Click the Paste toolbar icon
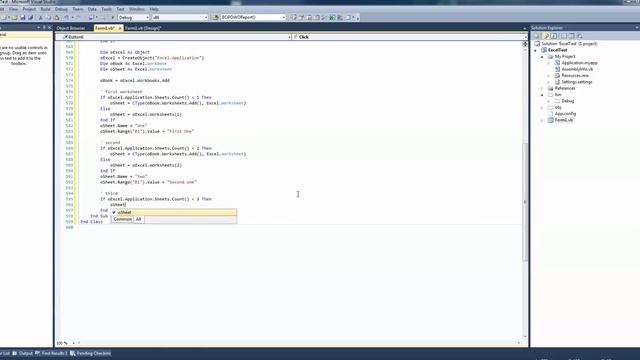The height and width of the screenshot is (360, 640). coord(57,18)
